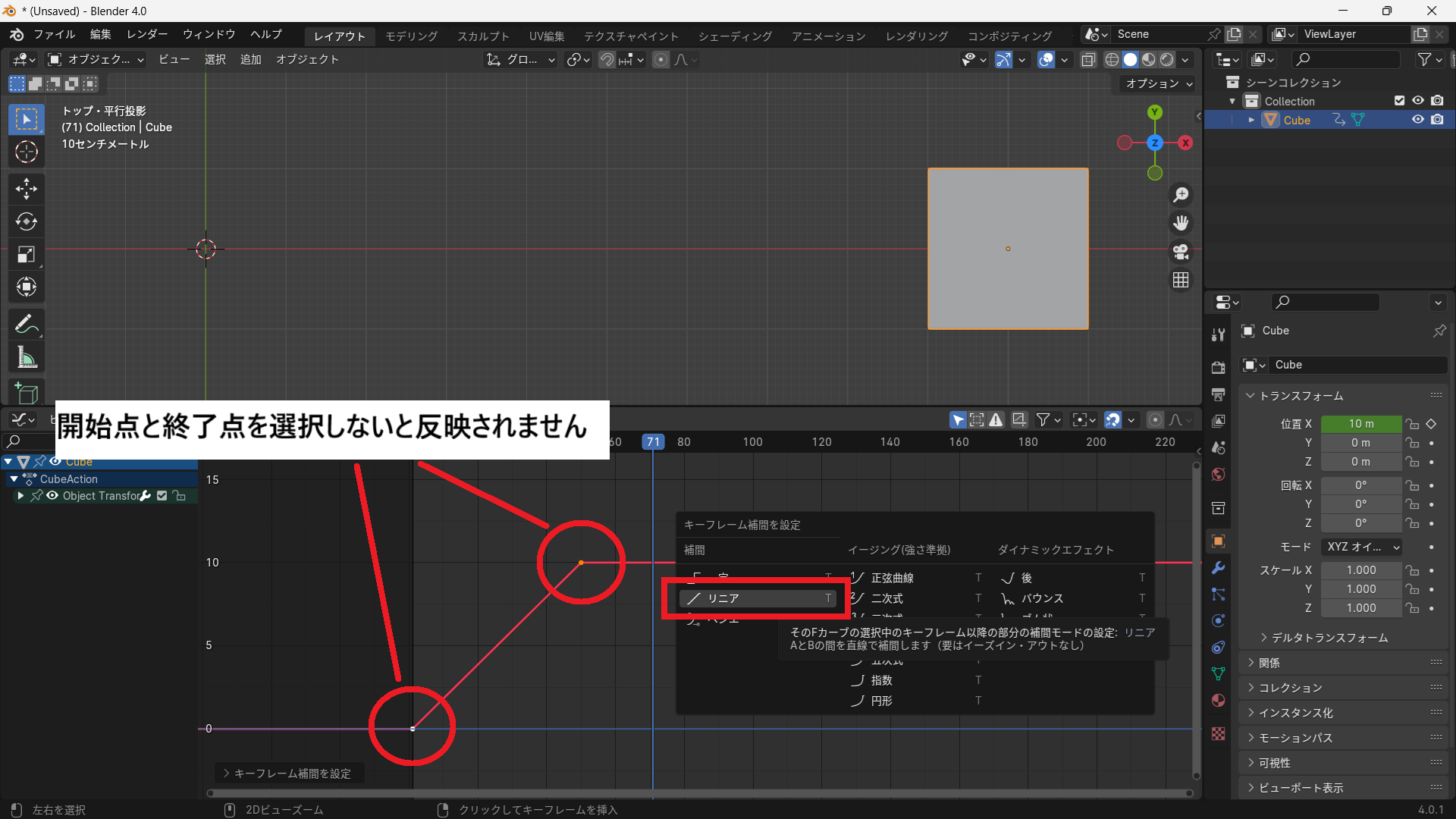This screenshot has width=1456, height=819.
Task: Click the camera view icon
Action: point(1181,252)
